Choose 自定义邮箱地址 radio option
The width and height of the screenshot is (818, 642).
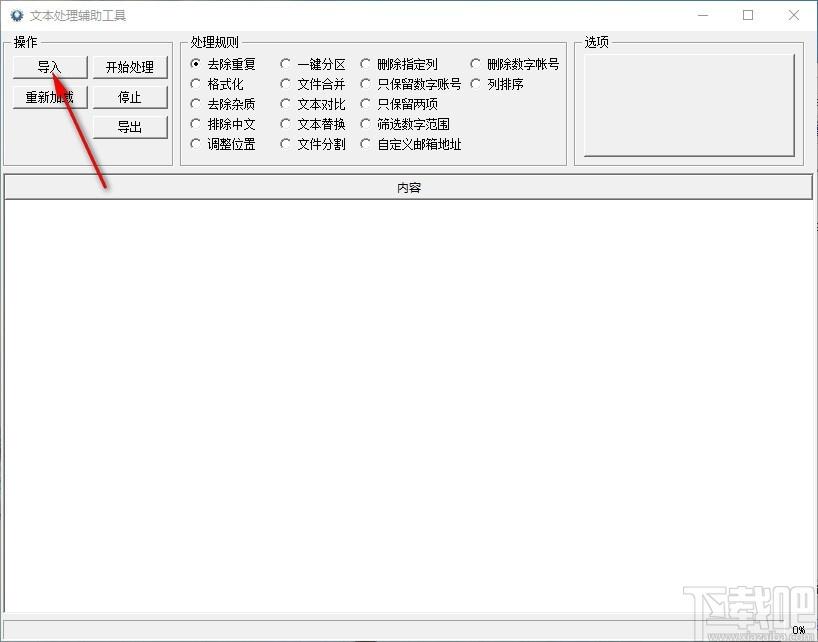[x=411, y=144]
